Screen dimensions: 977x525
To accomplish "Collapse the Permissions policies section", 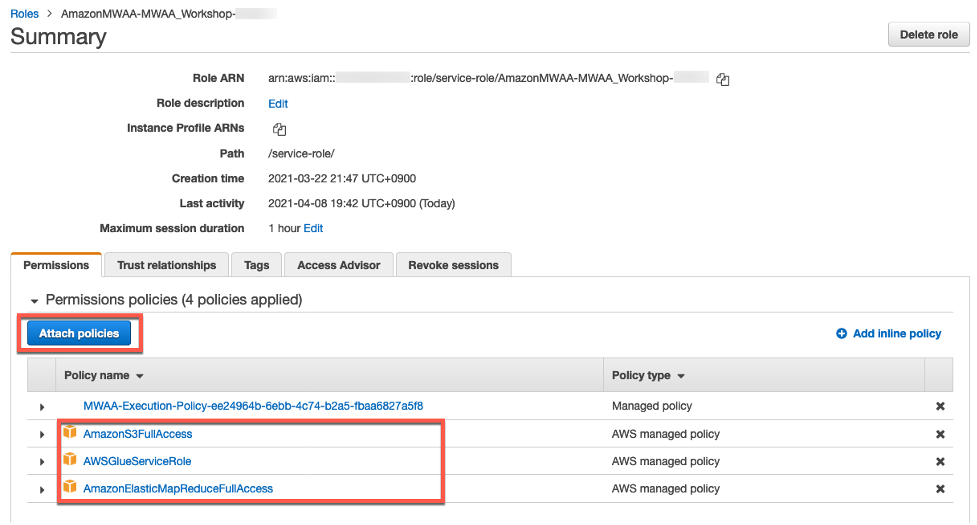I will (x=35, y=300).
